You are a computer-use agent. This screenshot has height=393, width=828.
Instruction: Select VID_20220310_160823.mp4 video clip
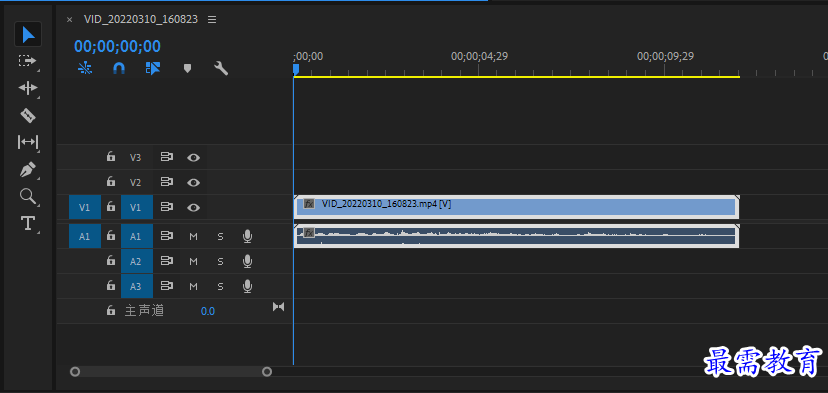[516, 207]
